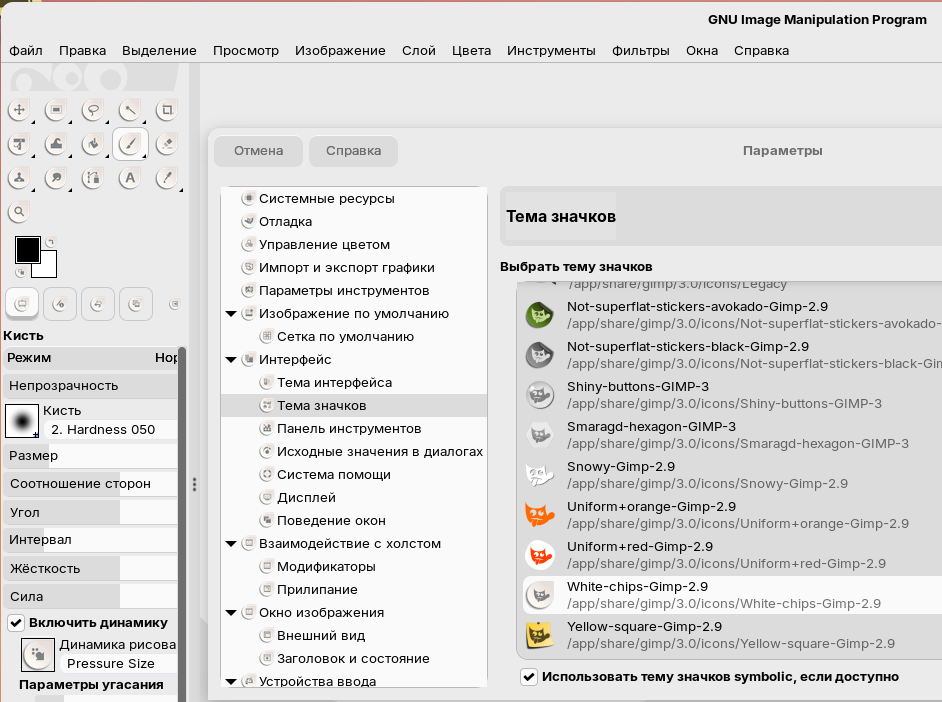Image resolution: width=942 pixels, height=702 pixels.
Task: Click the Yellow-square-Gimp-2.9 theme icon
Action: click(x=539, y=635)
